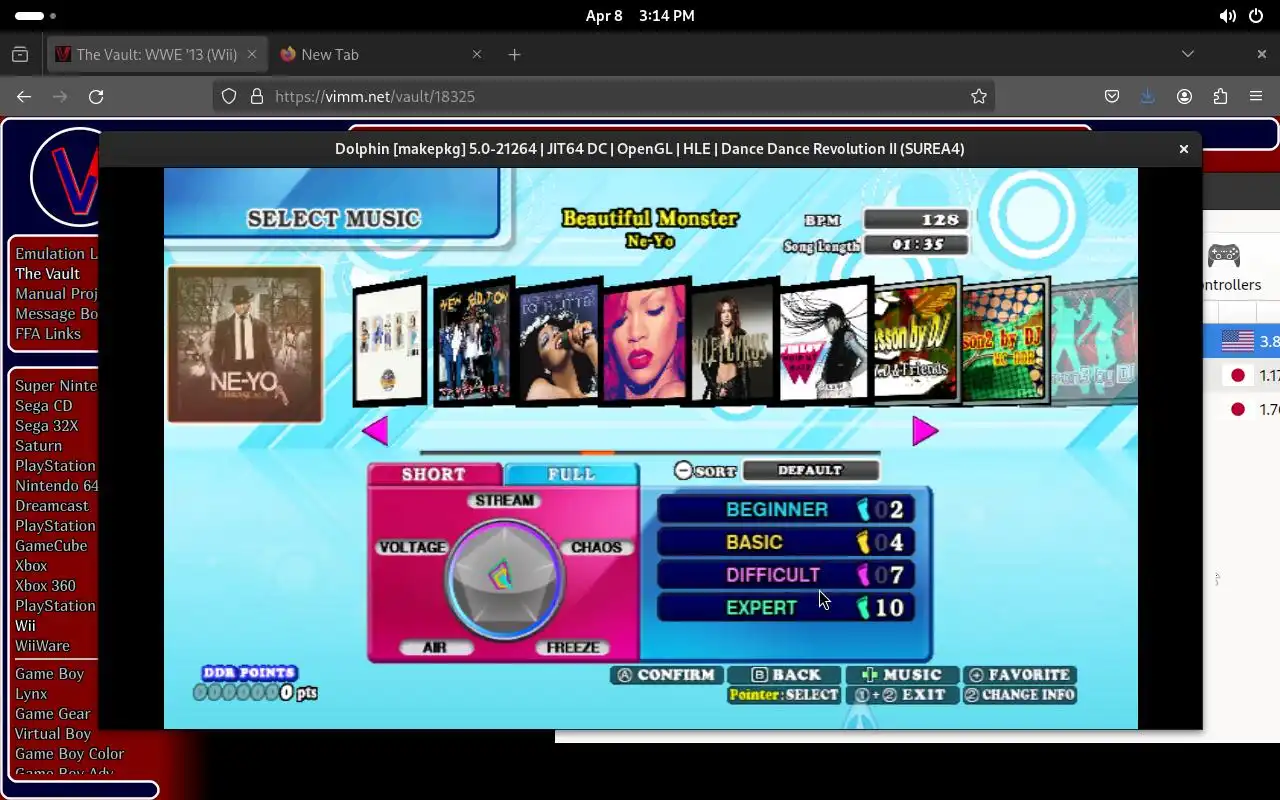
Task: Click the site shield tracking protection icon
Action: 229,96
